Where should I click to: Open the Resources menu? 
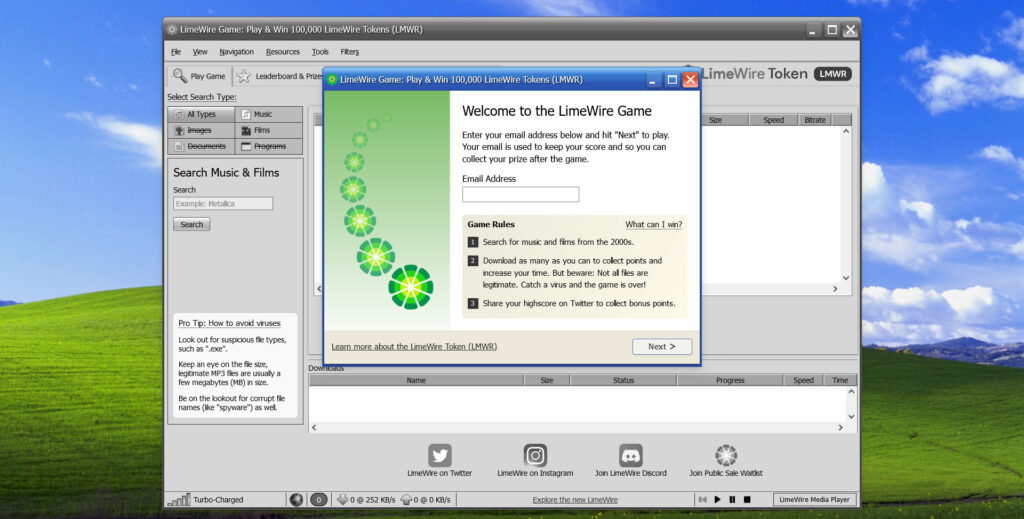(x=283, y=52)
